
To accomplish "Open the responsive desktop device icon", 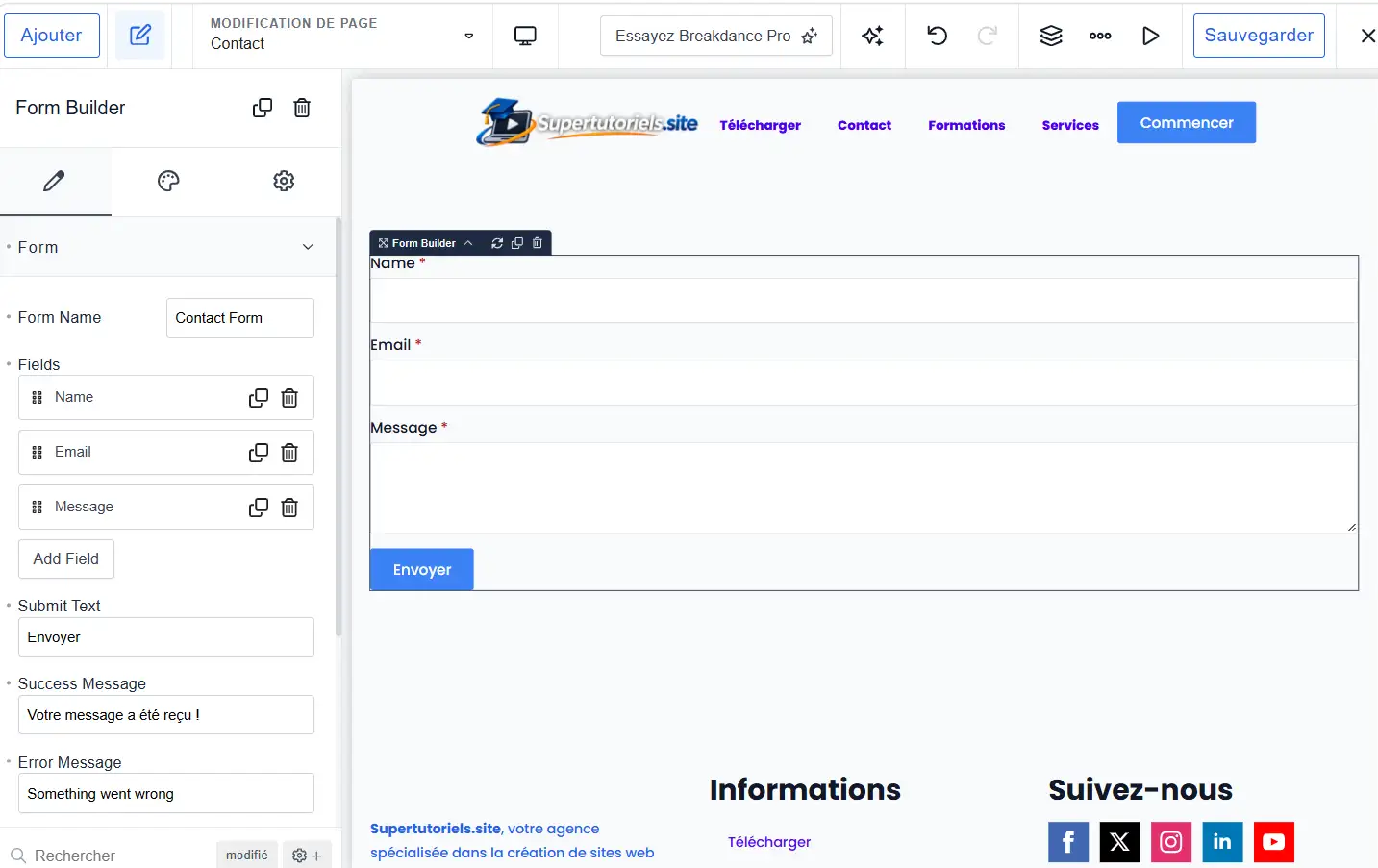I will click(525, 36).
